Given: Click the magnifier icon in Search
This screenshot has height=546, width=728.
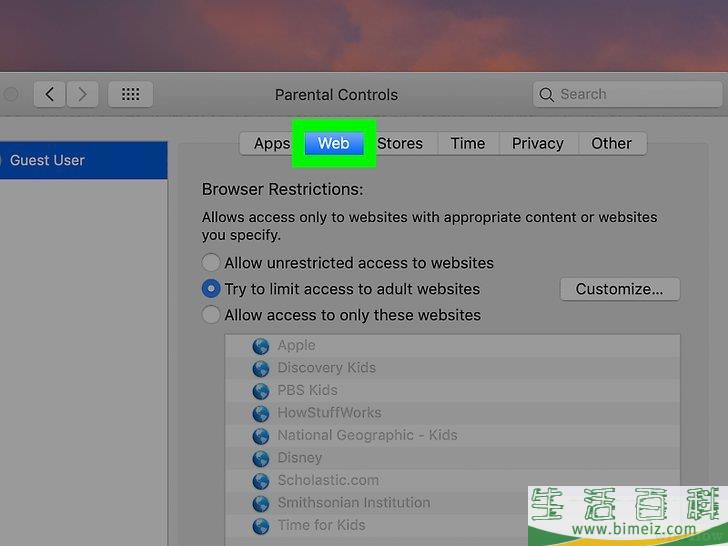Looking at the screenshot, I should pos(546,95).
